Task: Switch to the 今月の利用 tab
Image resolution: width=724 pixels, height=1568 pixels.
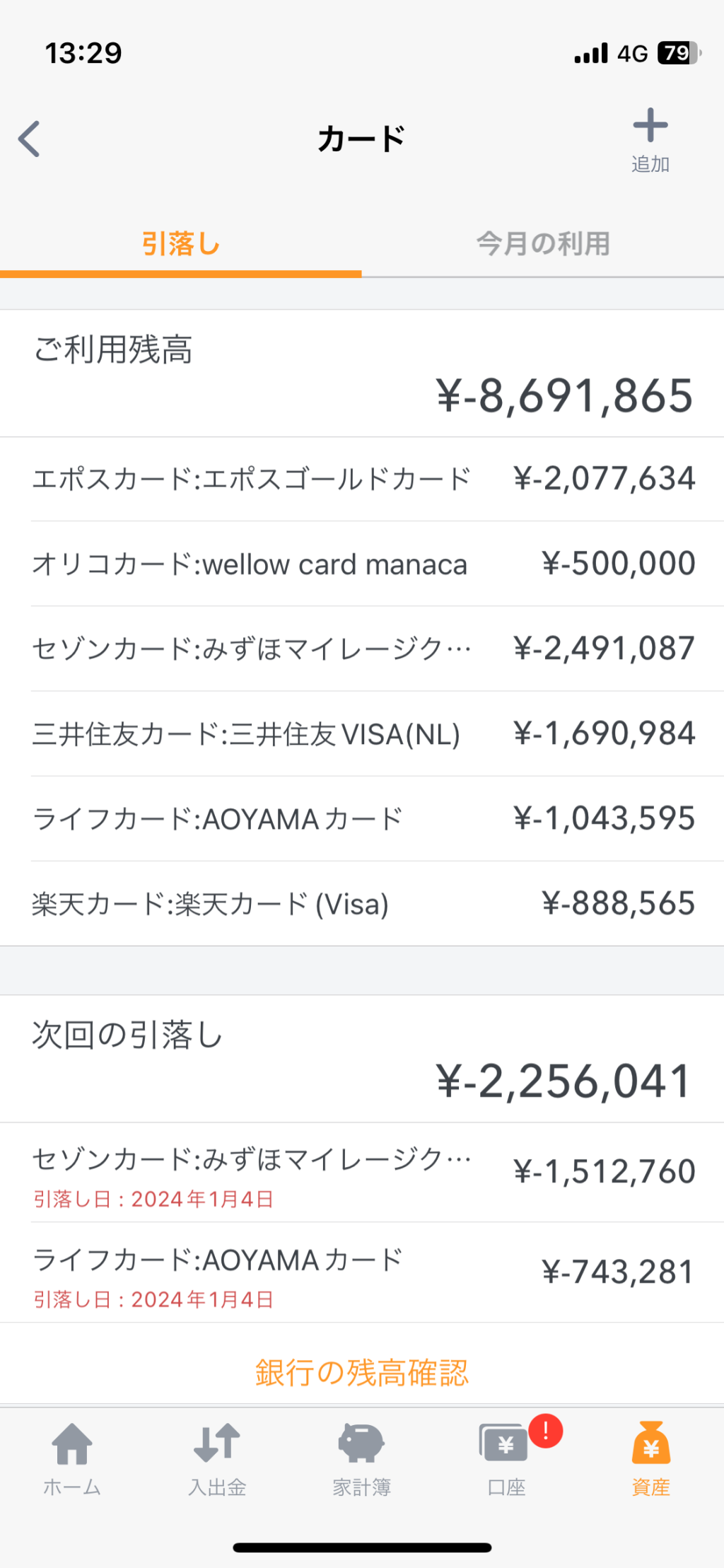Action: point(542,244)
